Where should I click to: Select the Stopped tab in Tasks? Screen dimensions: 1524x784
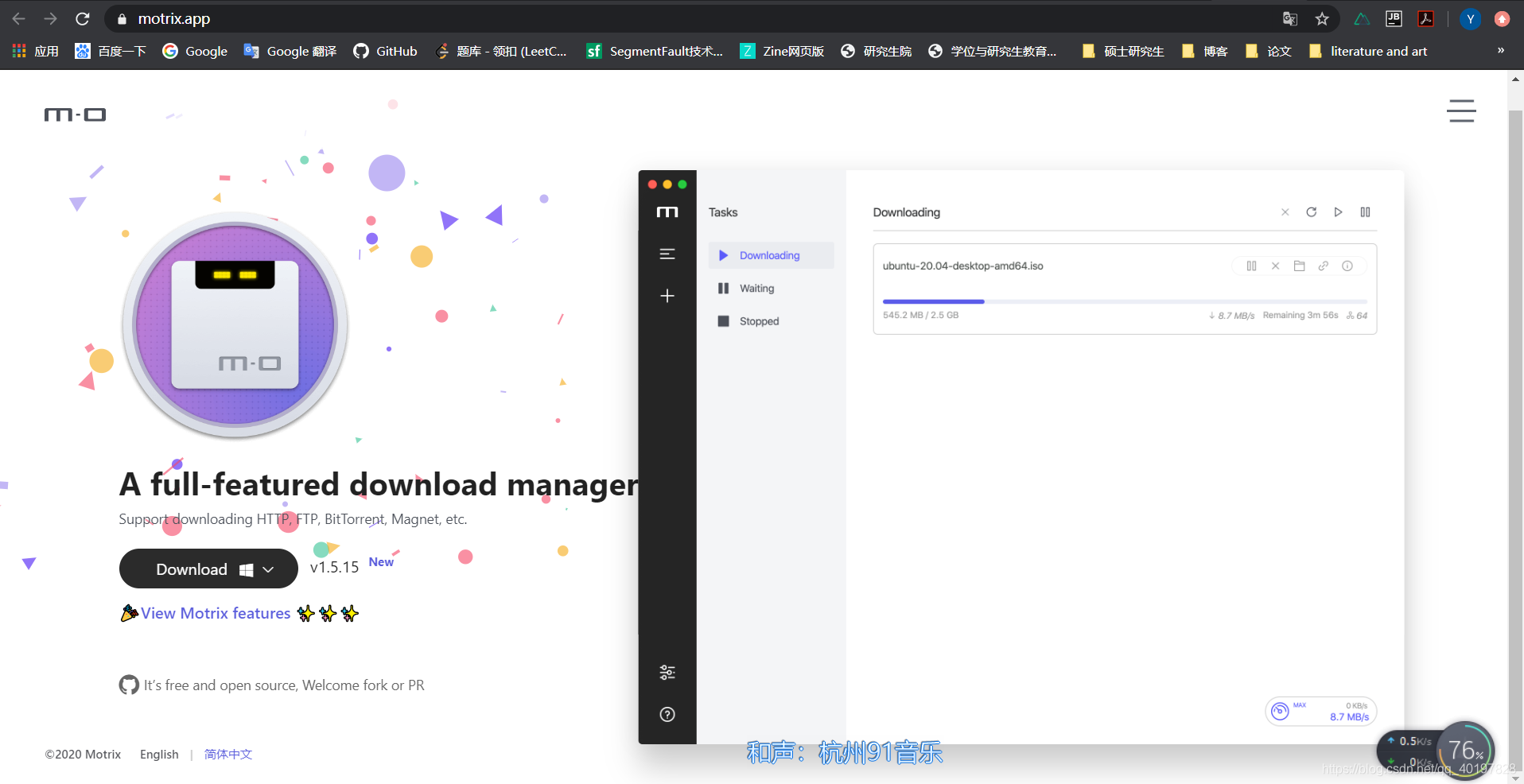[x=771, y=321]
